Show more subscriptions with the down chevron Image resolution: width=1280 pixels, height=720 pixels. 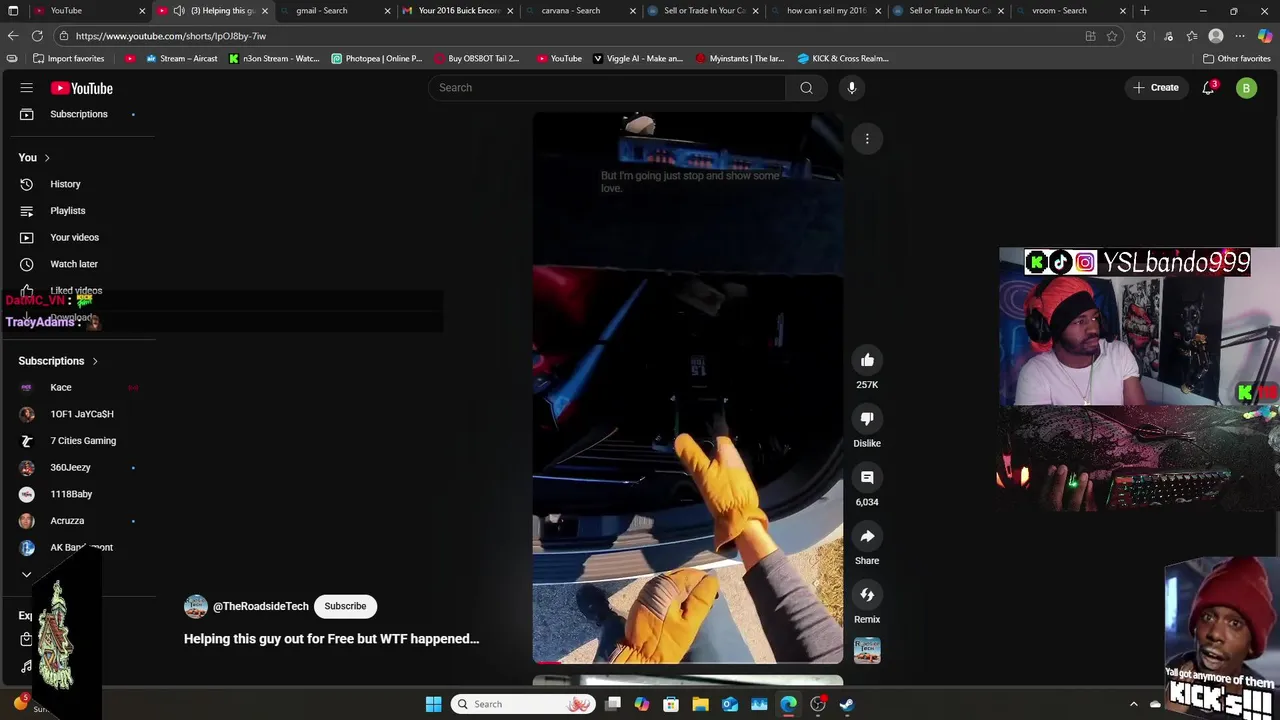pyautogui.click(x=27, y=575)
